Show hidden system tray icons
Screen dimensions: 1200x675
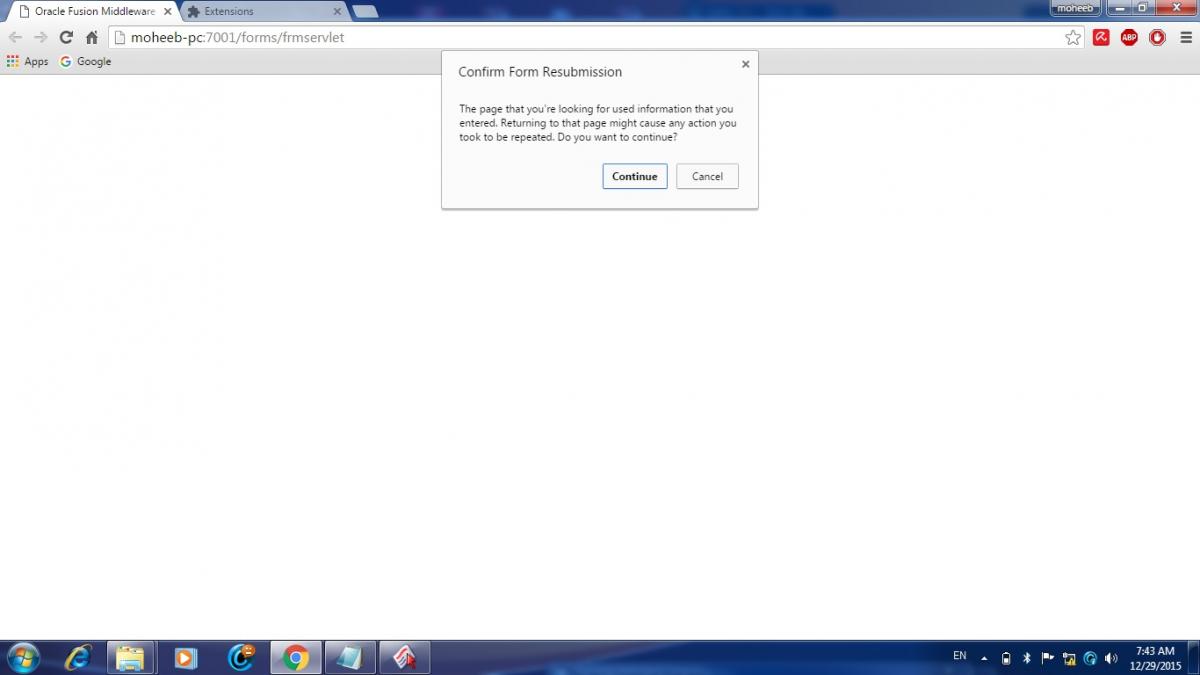coord(984,658)
